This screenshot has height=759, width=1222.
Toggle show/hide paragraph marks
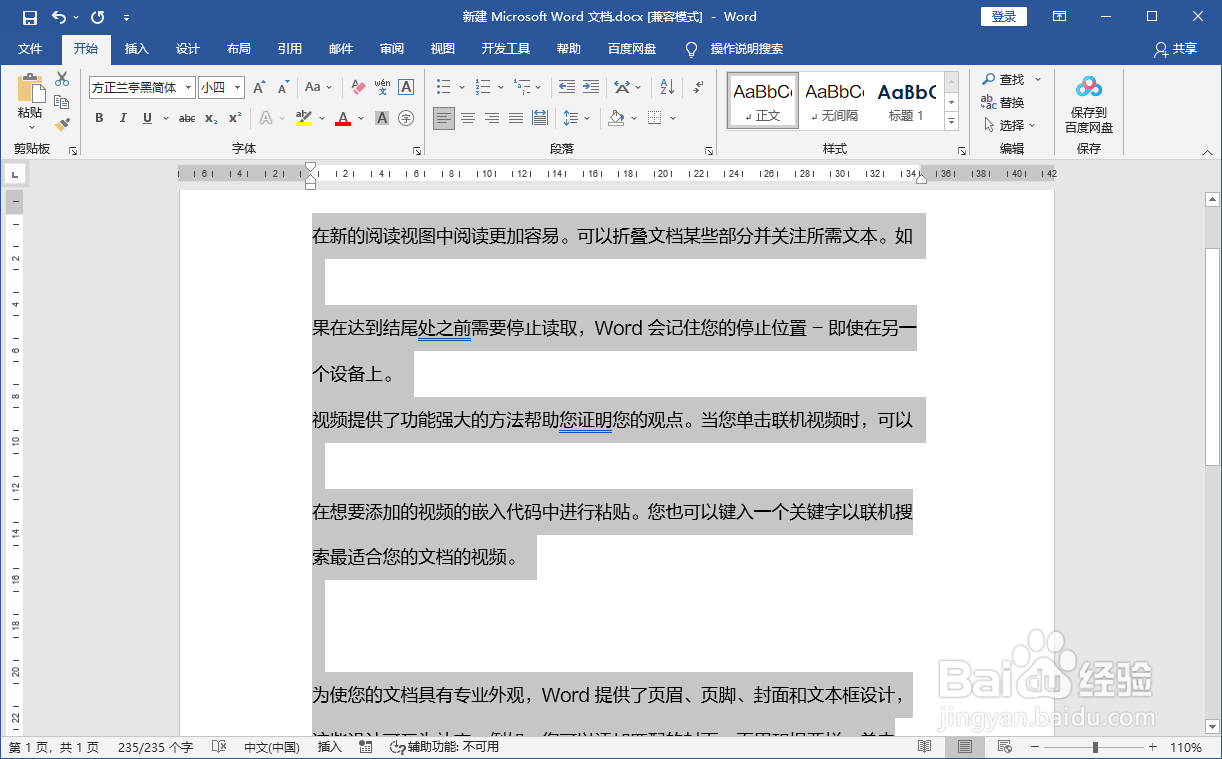(697, 88)
